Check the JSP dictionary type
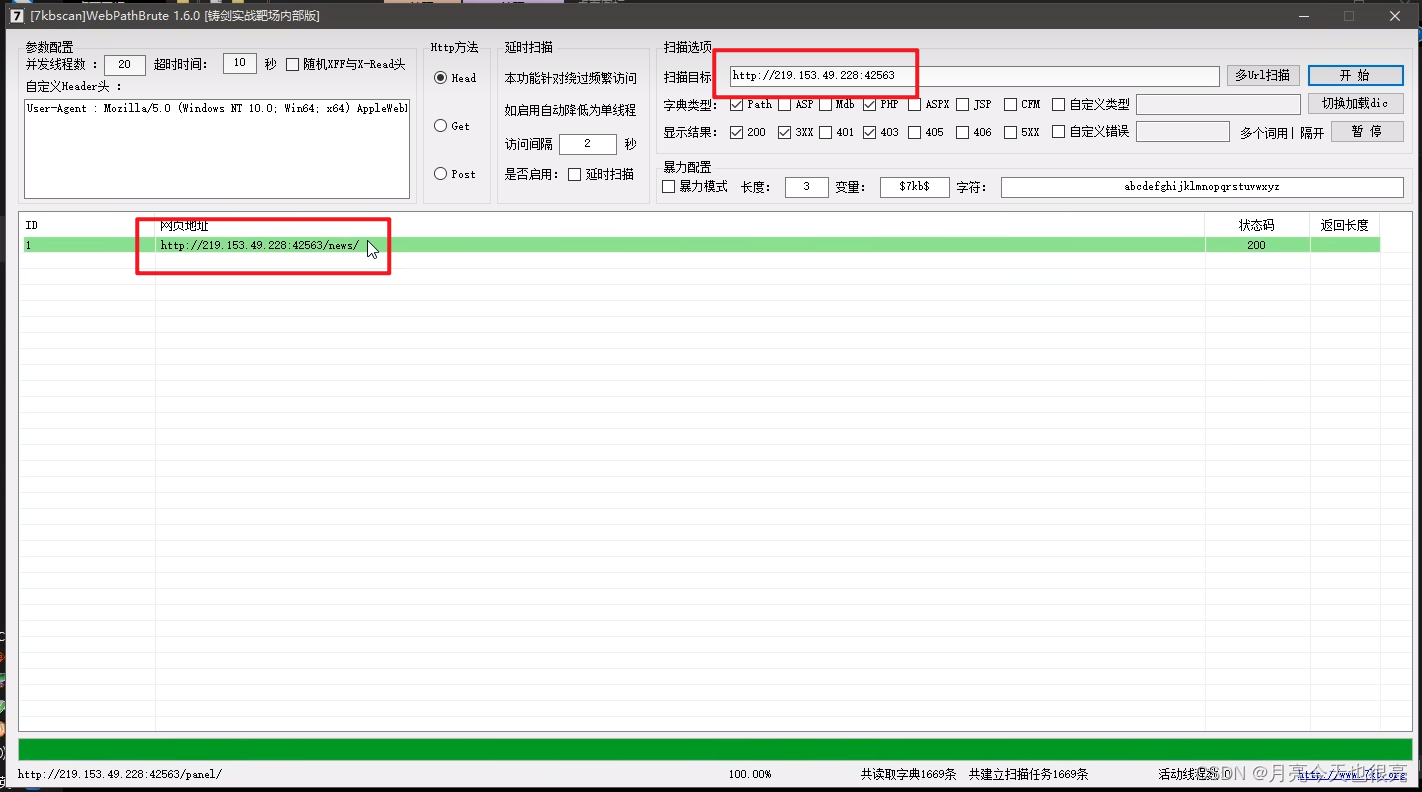The image size is (1422, 792). 962,104
